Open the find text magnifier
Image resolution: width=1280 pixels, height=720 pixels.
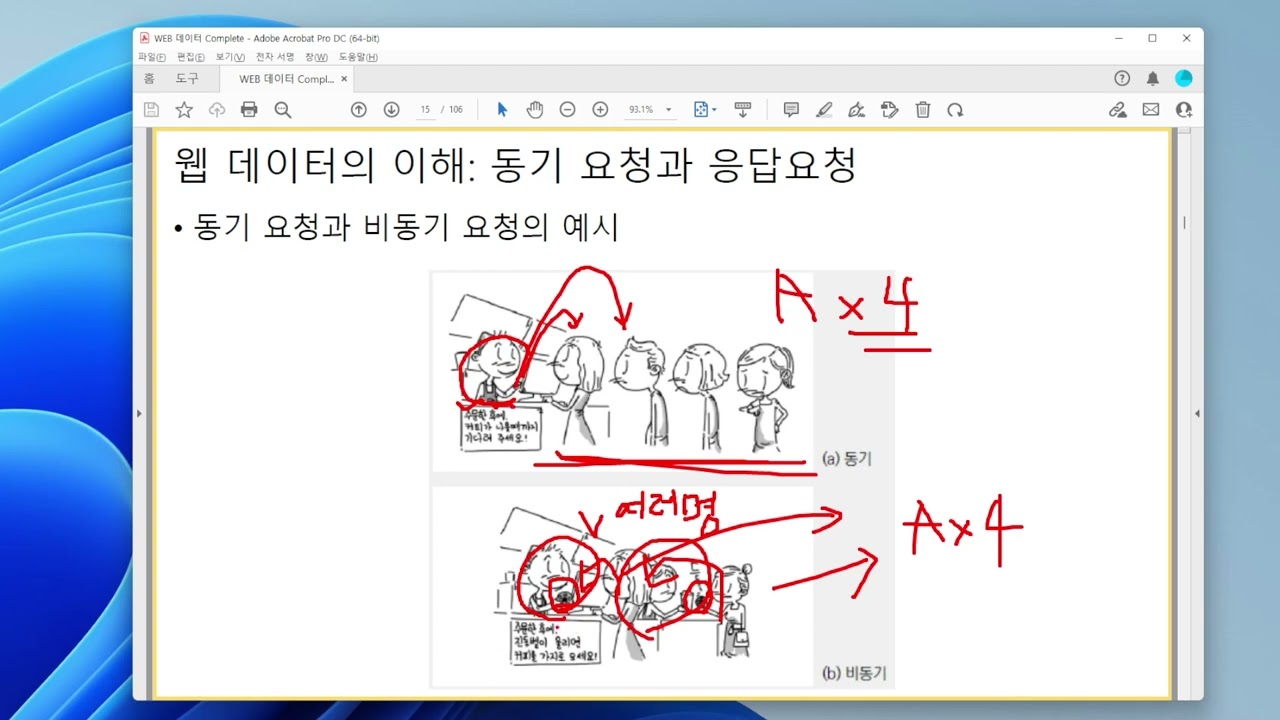[x=283, y=109]
